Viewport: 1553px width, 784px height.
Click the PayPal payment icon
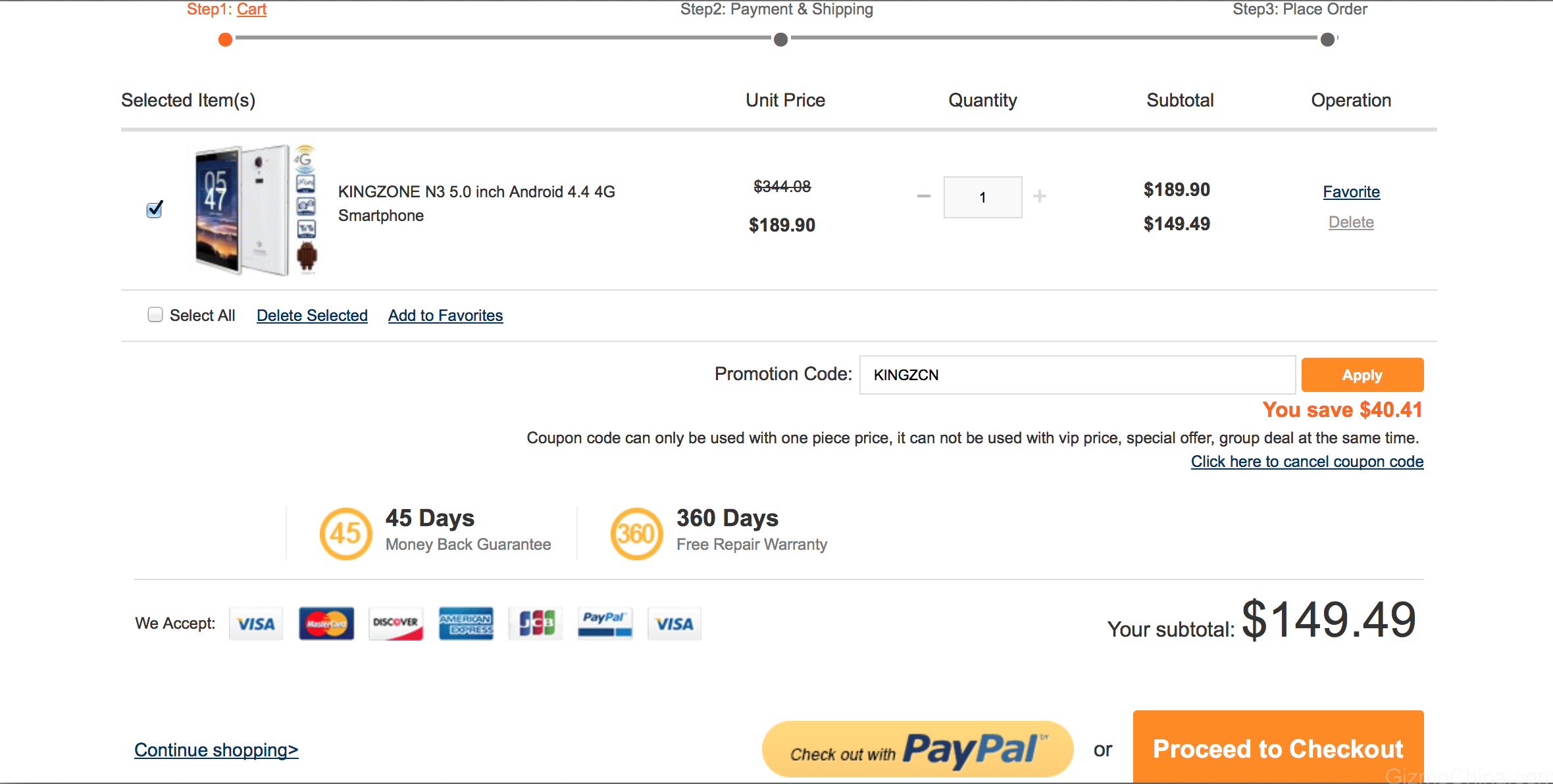point(605,623)
